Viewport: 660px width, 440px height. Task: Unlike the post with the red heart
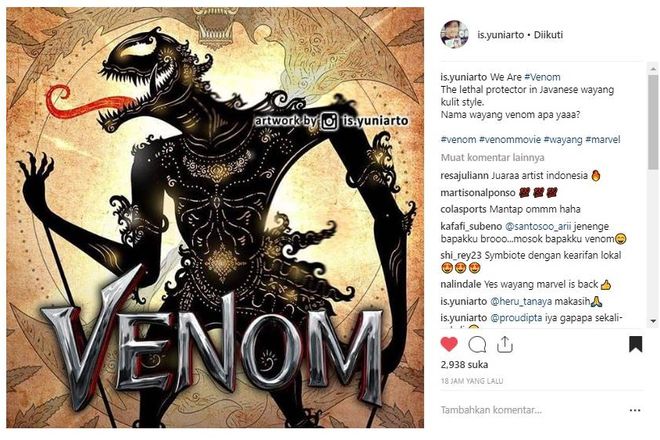[x=449, y=344]
